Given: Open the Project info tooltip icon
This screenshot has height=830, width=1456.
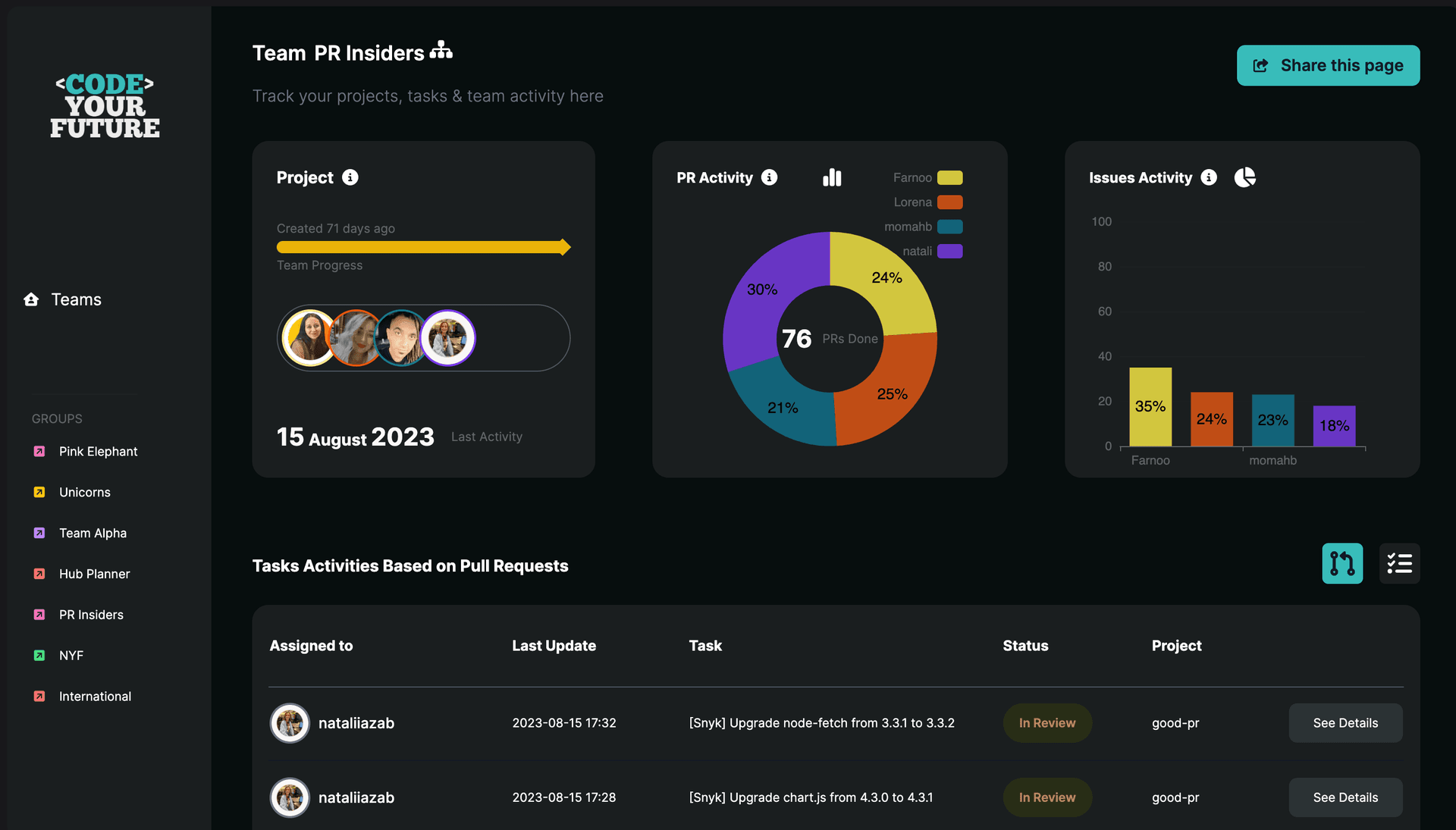Looking at the screenshot, I should (x=350, y=177).
